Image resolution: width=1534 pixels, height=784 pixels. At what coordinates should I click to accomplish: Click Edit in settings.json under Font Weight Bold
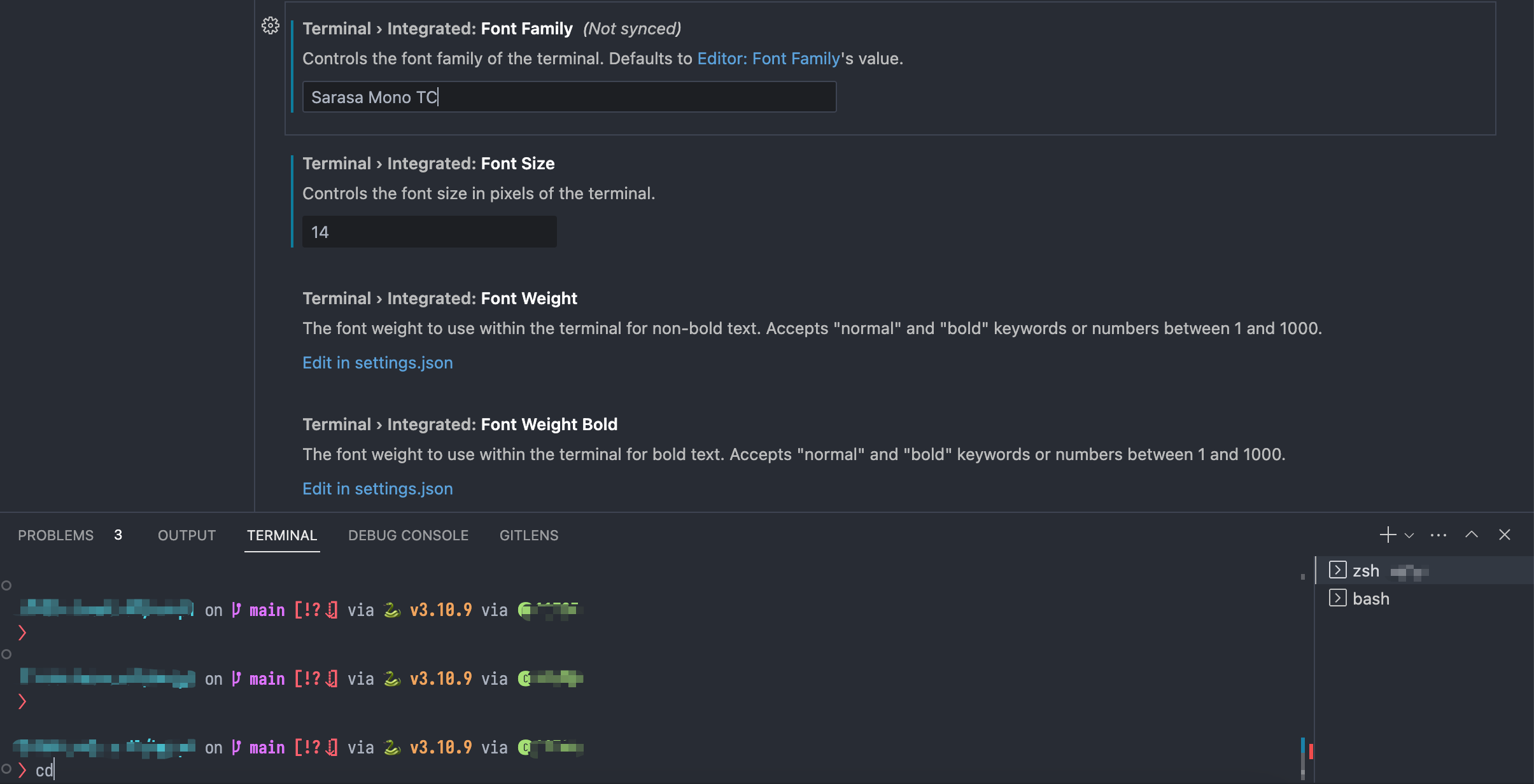click(x=377, y=489)
